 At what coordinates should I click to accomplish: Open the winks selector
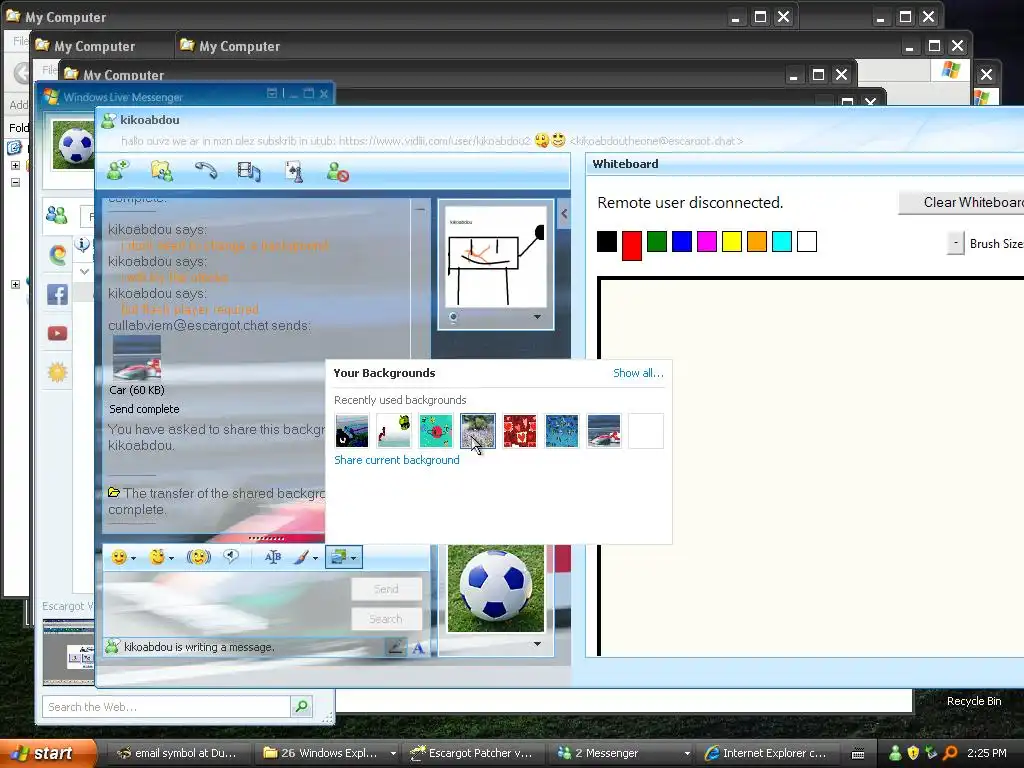click(157, 557)
